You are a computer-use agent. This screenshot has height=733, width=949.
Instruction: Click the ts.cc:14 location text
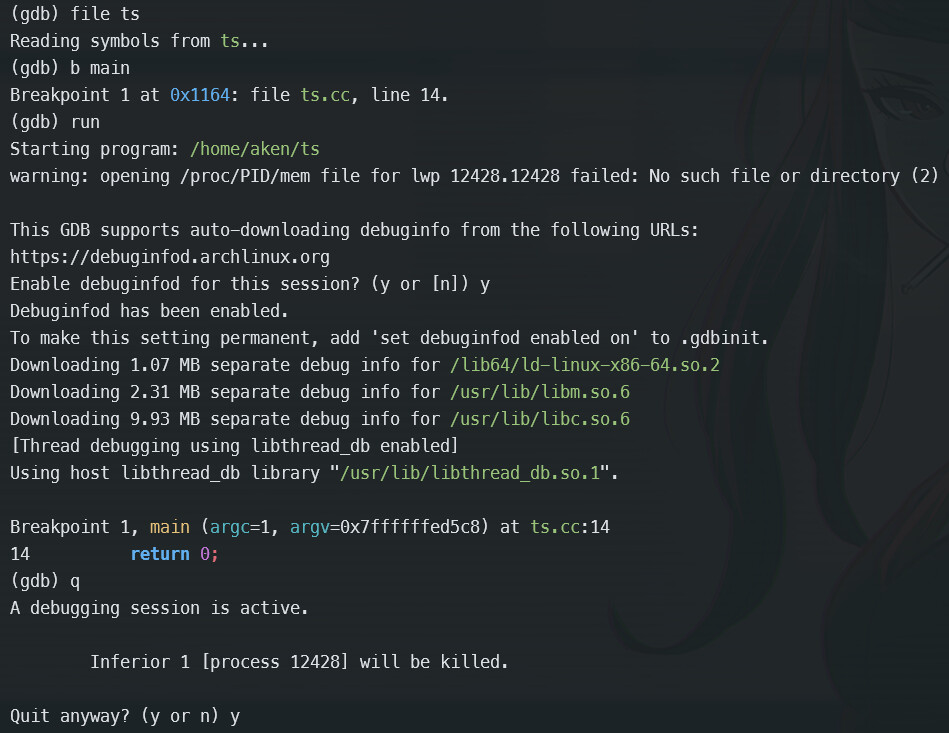[570, 527]
